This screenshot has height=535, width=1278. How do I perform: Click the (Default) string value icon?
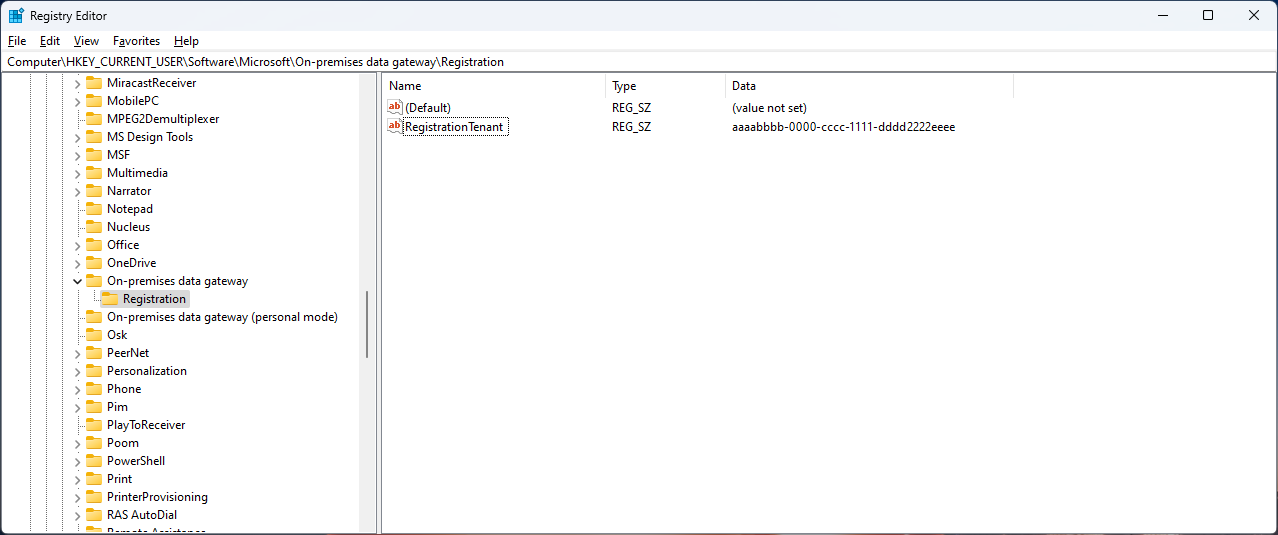pyautogui.click(x=395, y=107)
